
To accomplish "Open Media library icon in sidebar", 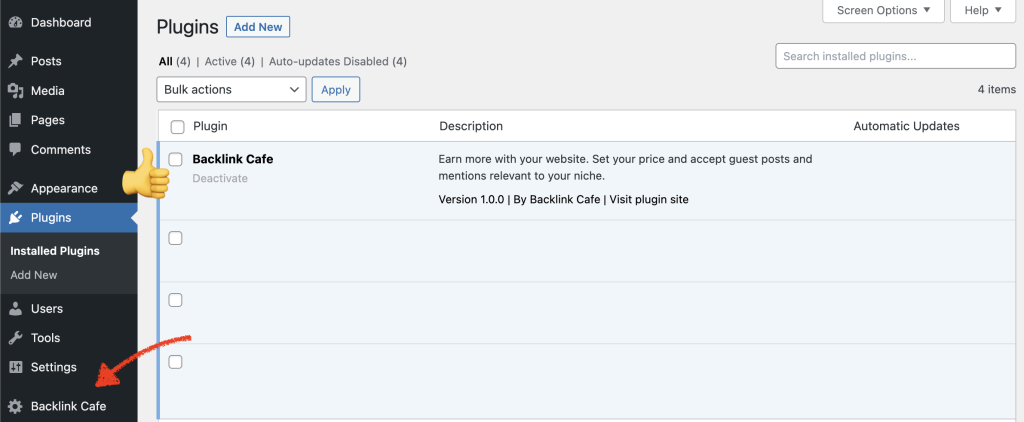I will click(x=16, y=91).
